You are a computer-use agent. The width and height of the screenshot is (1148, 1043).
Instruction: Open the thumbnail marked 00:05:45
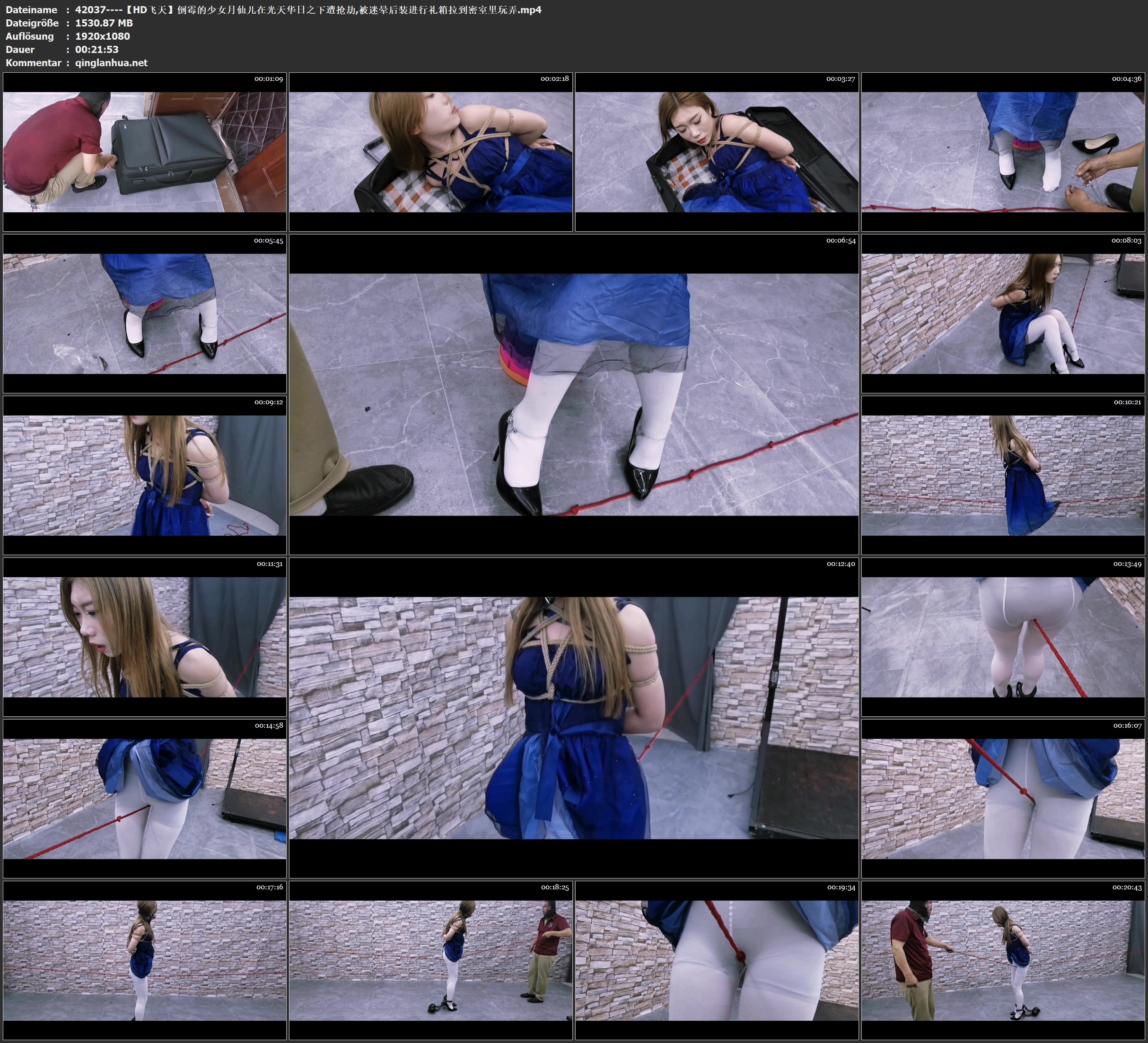pyautogui.click(x=145, y=313)
